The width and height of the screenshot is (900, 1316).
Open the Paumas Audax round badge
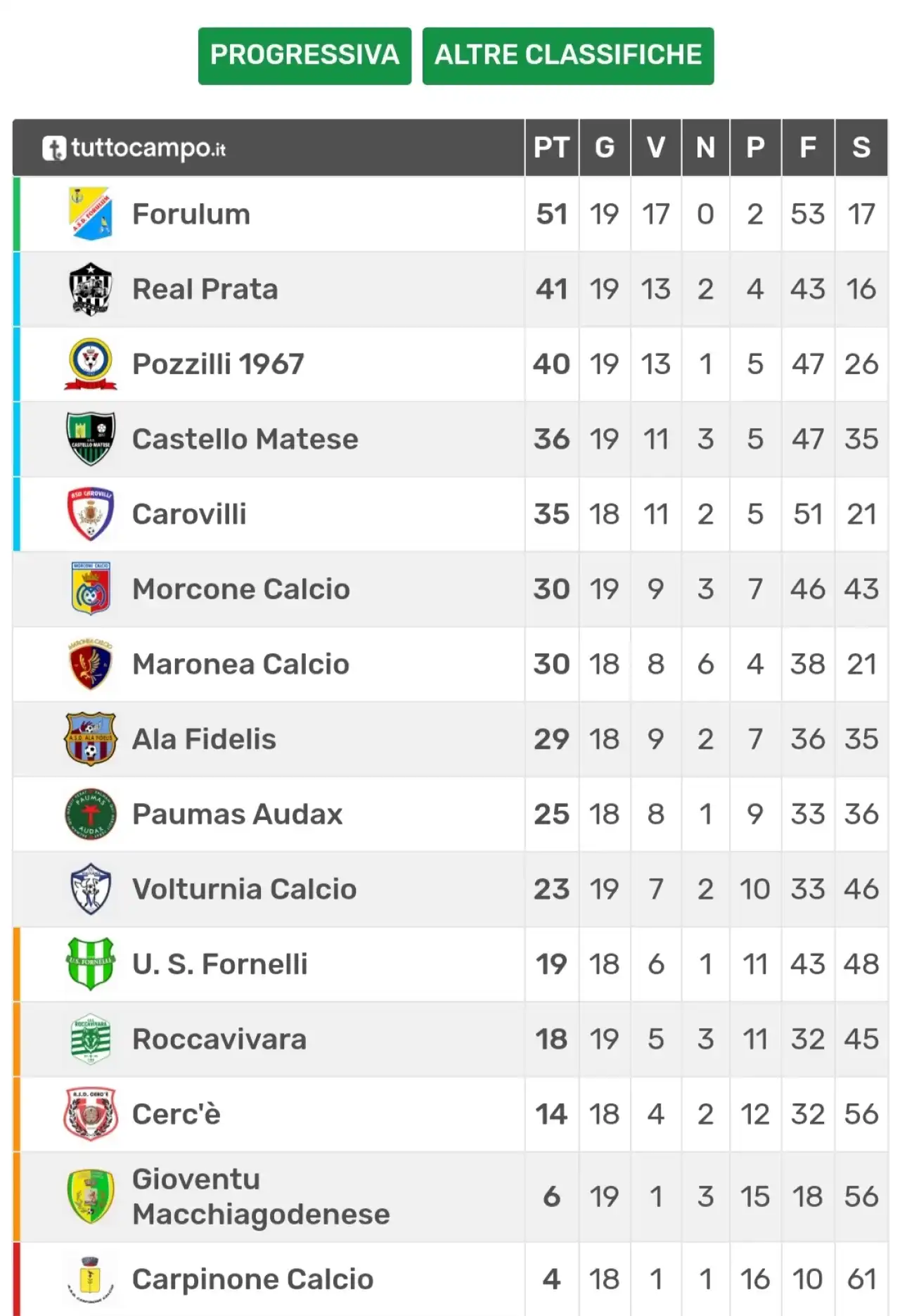point(91,814)
